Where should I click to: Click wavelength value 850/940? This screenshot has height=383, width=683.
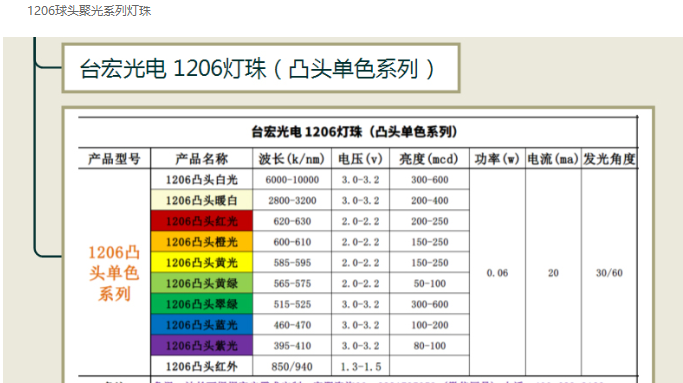pyautogui.click(x=292, y=367)
